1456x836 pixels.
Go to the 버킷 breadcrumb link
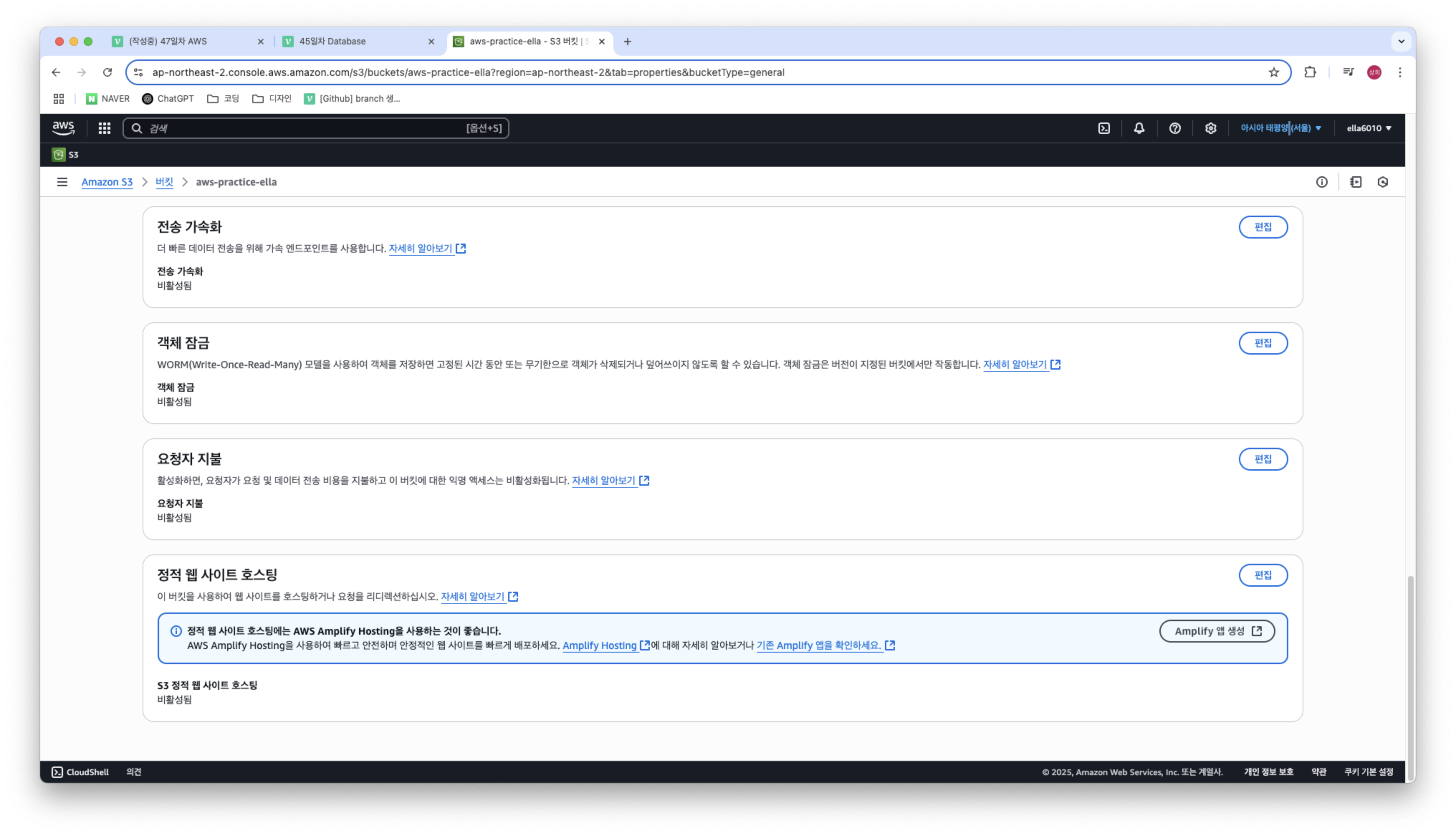click(164, 182)
